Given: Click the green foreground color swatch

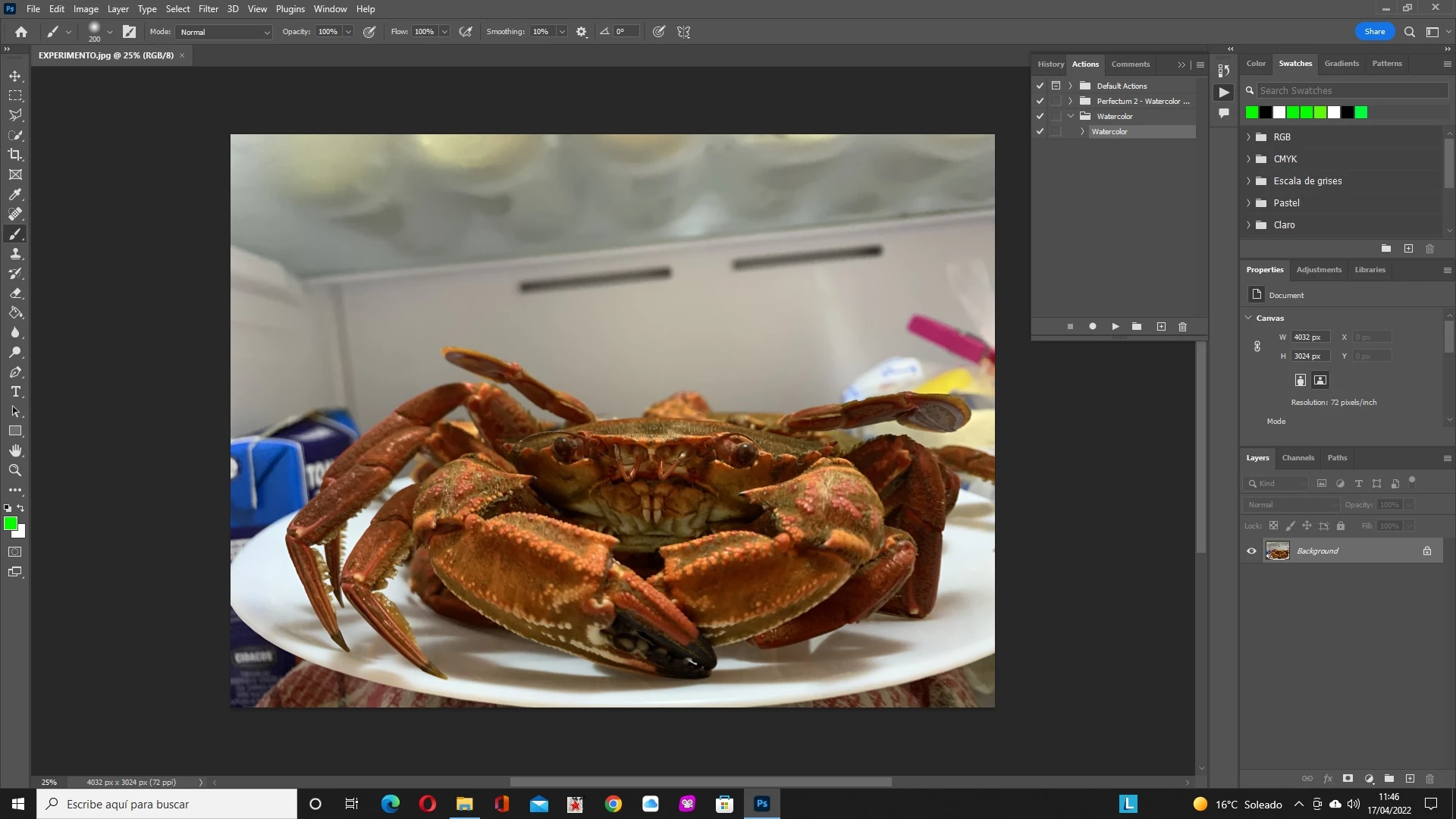Looking at the screenshot, I should [x=10, y=523].
